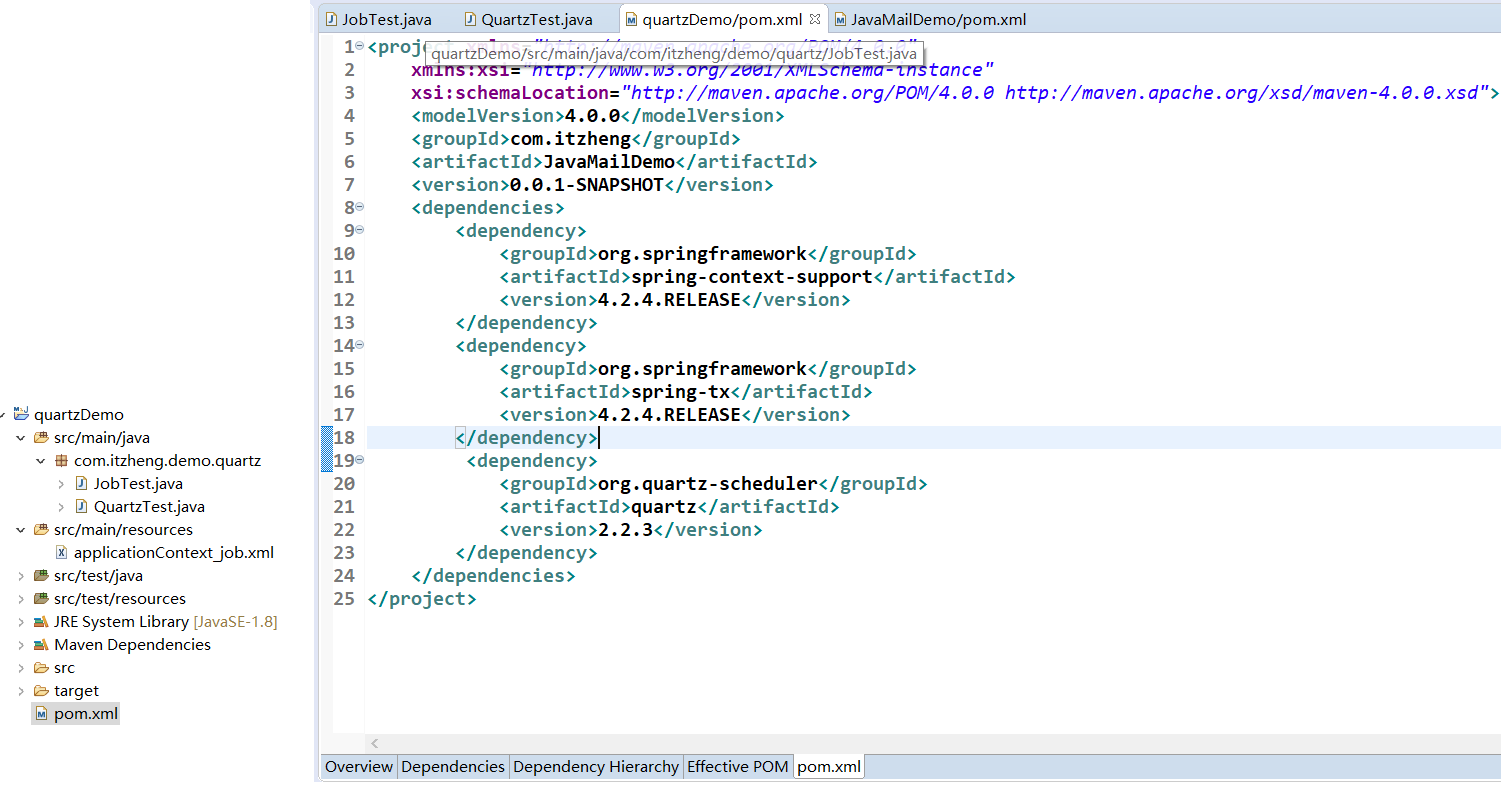Image resolution: width=1501 pixels, height=795 pixels.
Task: Open the Effective POM tab
Action: 738,767
